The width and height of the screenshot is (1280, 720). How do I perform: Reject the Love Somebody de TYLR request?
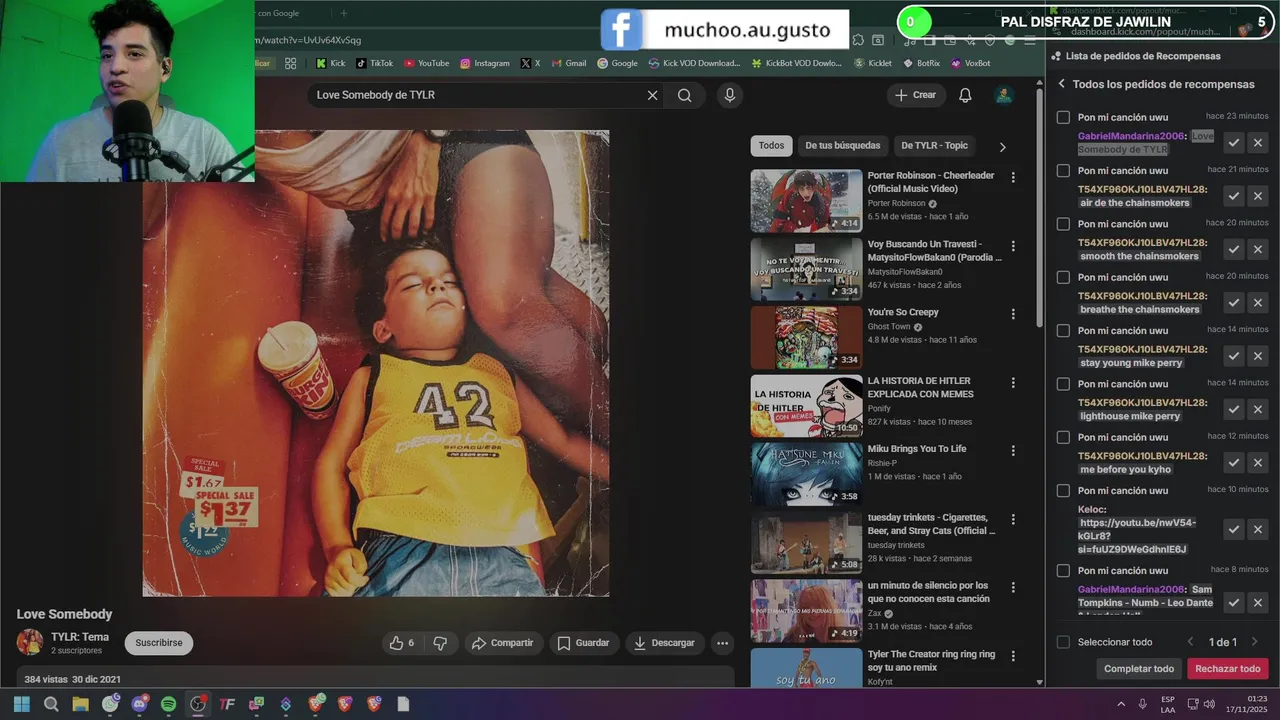tap(1258, 143)
